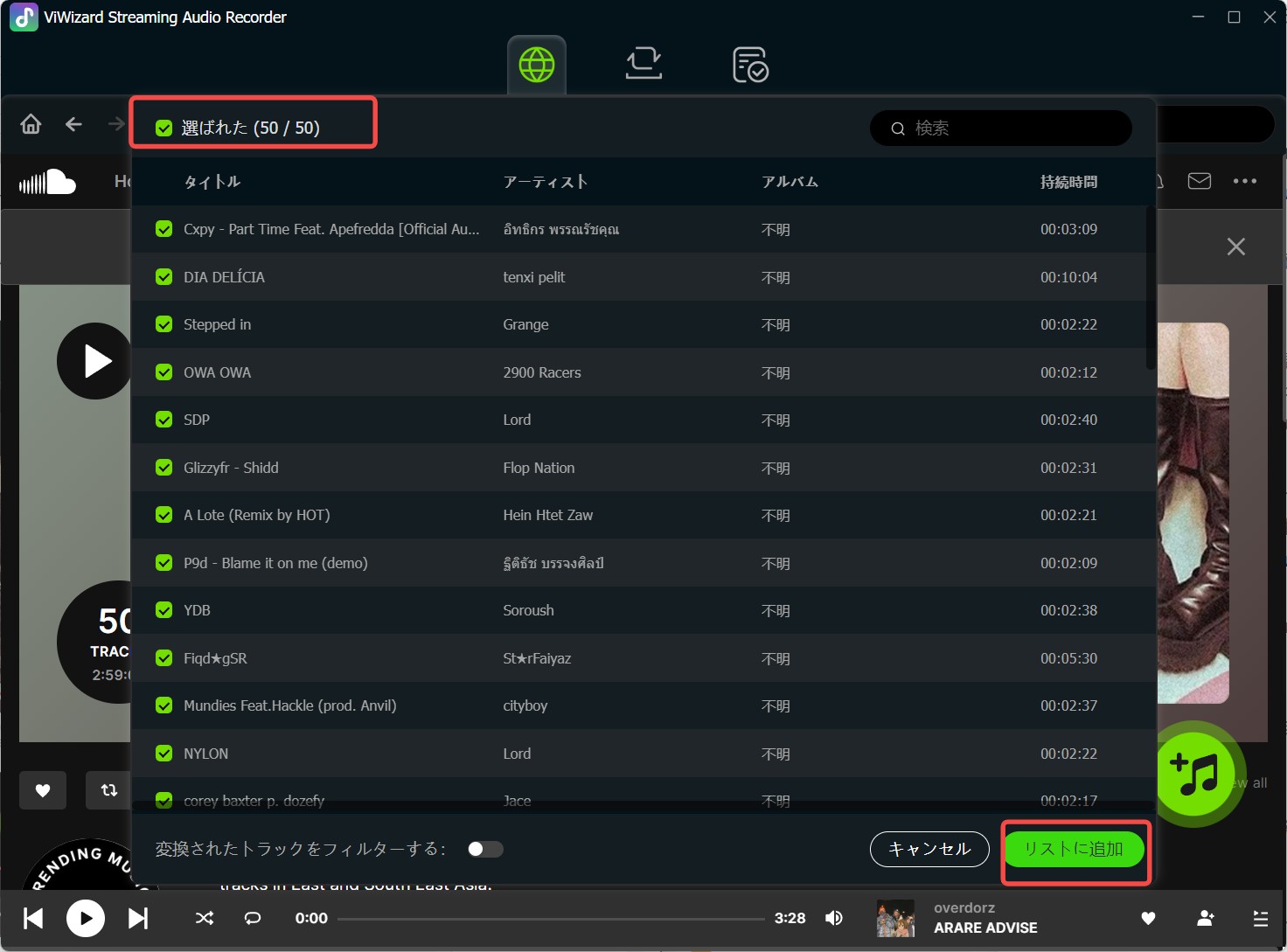Image resolution: width=1287 pixels, height=952 pixels.
Task: Select the Fiqd★gSR track title
Action: pyautogui.click(x=215, y=658)
